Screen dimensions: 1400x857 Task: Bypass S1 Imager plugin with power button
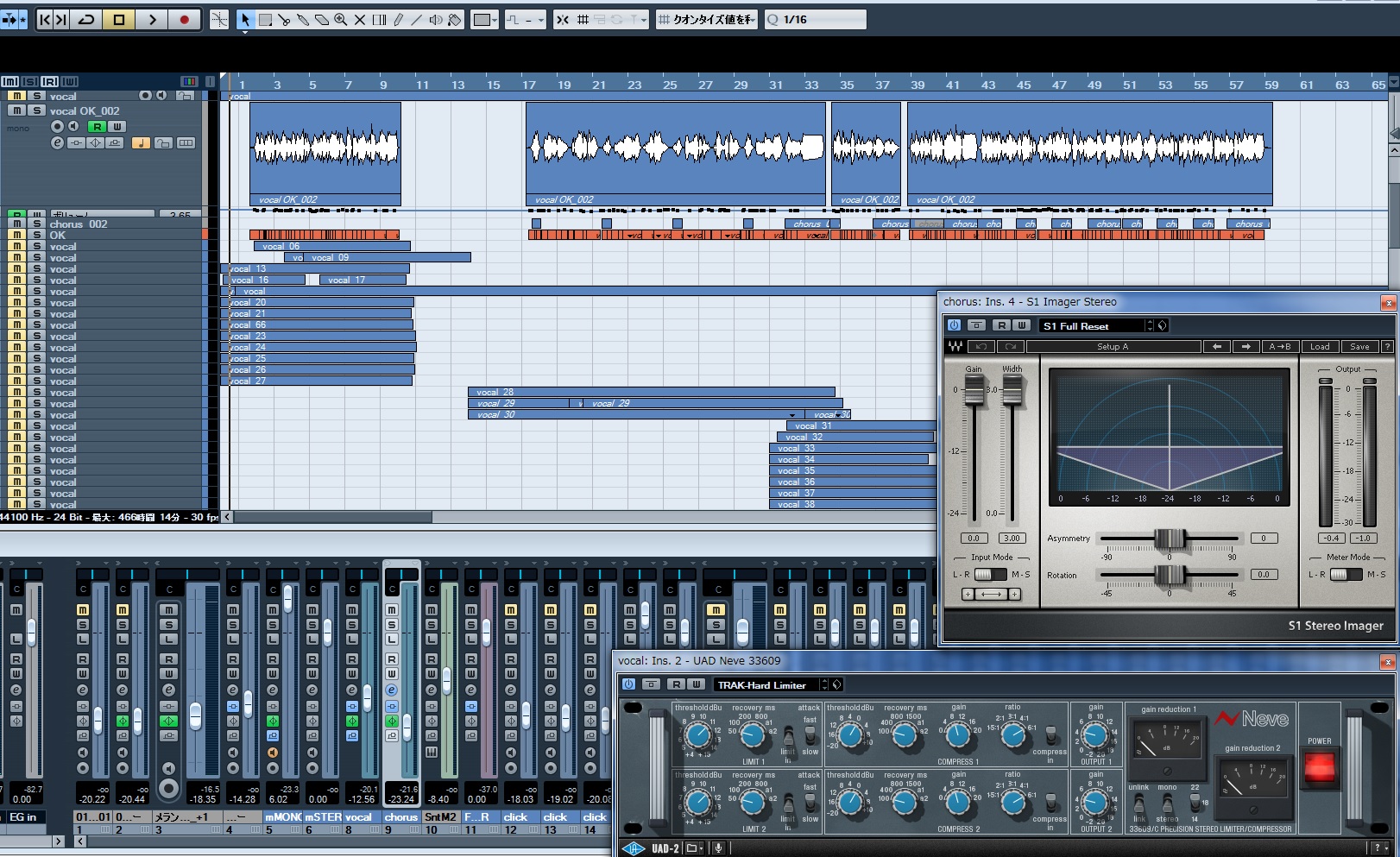tap(954, 325)
